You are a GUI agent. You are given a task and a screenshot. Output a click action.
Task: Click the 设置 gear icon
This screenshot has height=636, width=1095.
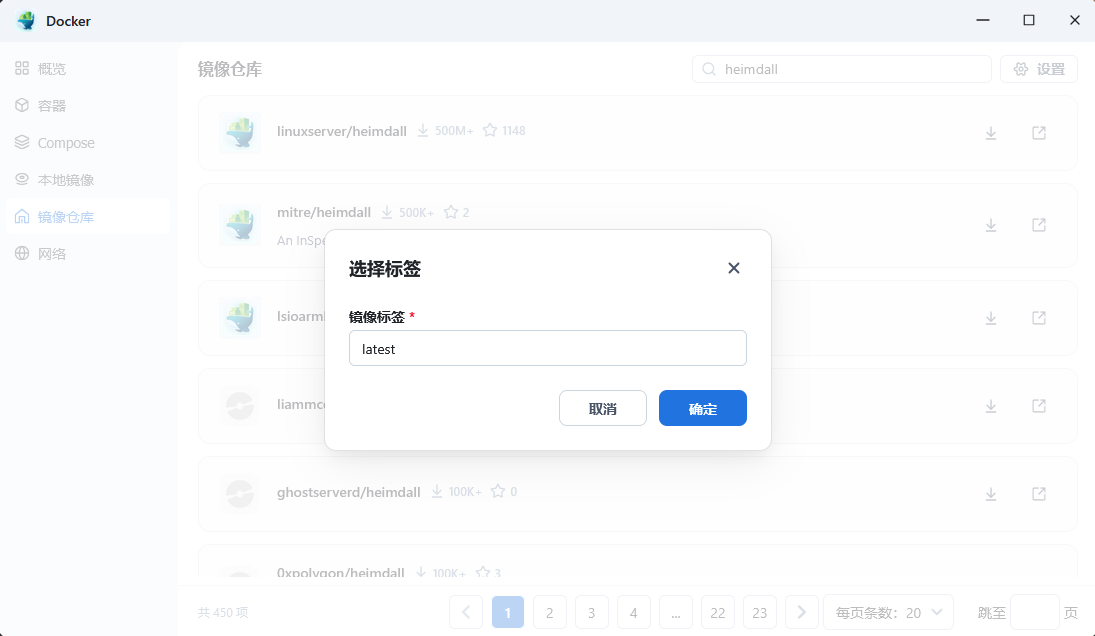(1021, 69)
